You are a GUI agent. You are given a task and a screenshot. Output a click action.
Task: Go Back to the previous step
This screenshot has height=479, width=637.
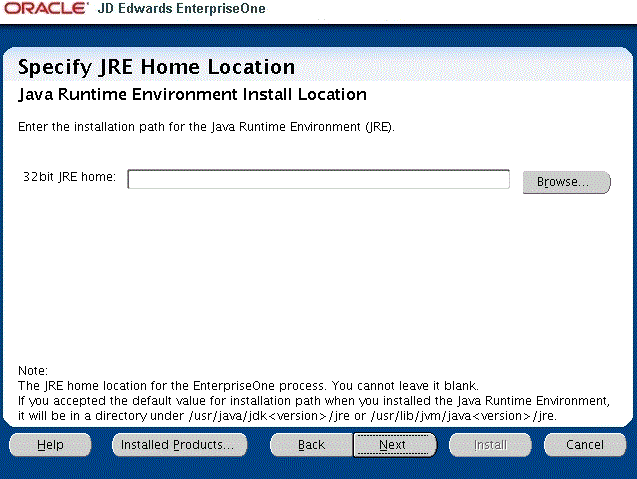click(311, 445)
